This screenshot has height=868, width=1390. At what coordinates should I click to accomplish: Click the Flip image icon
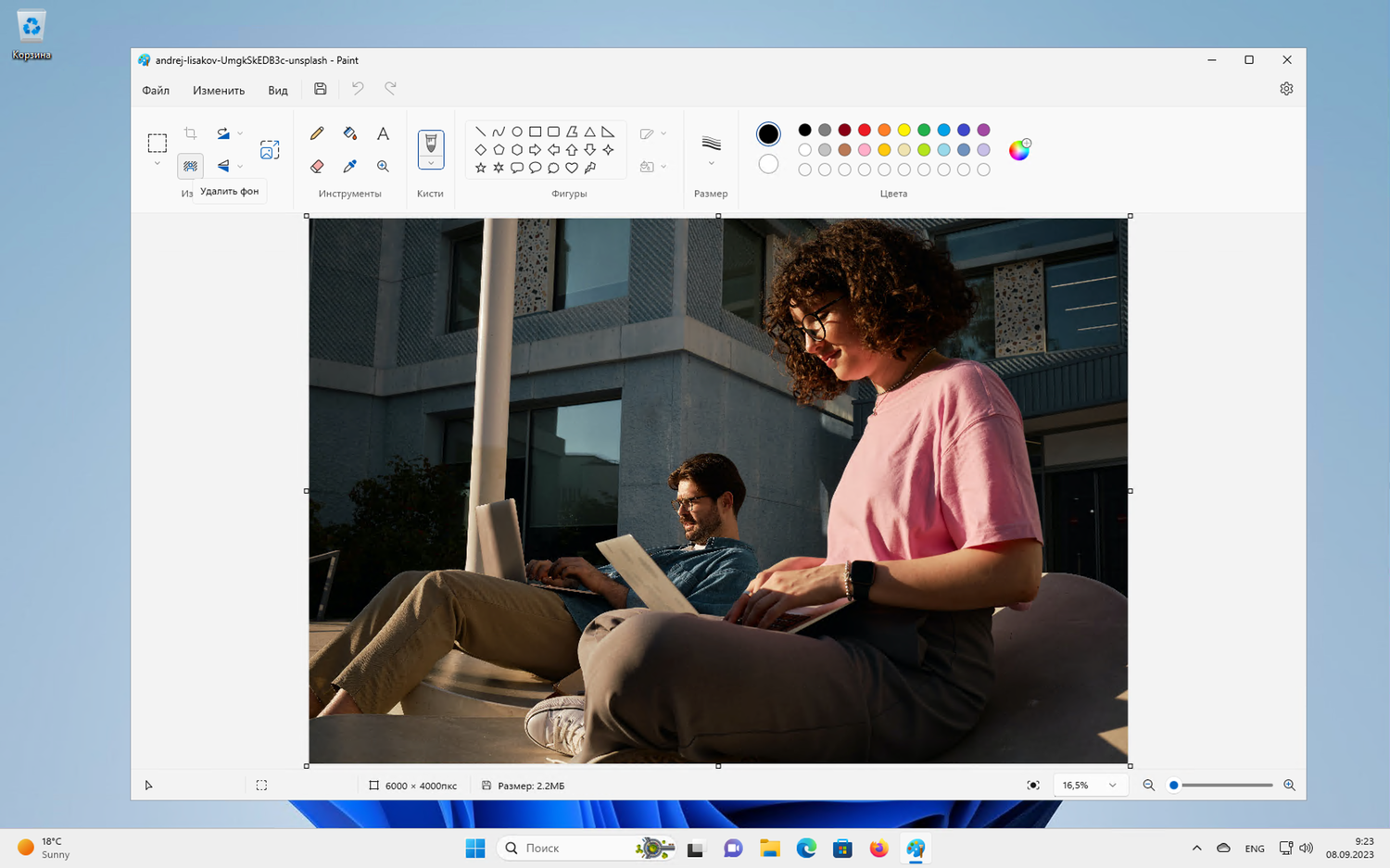point(223,166)
